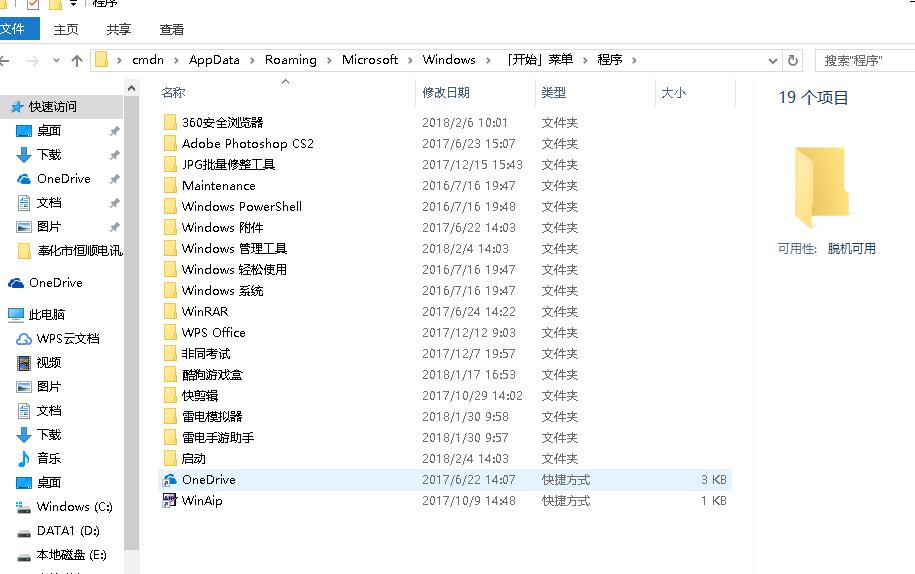Sort by 类型 column header

pos(553,92)
